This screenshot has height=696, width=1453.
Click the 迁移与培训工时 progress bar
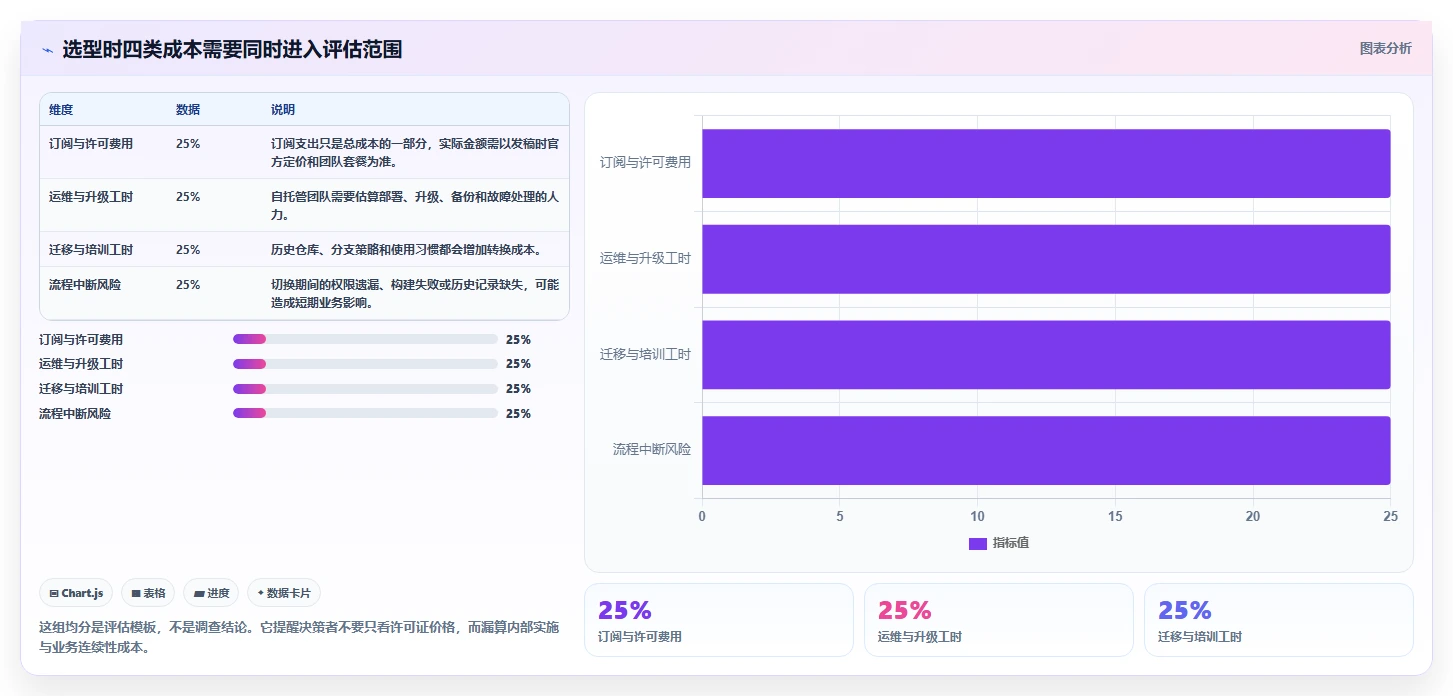coord(365,389)
